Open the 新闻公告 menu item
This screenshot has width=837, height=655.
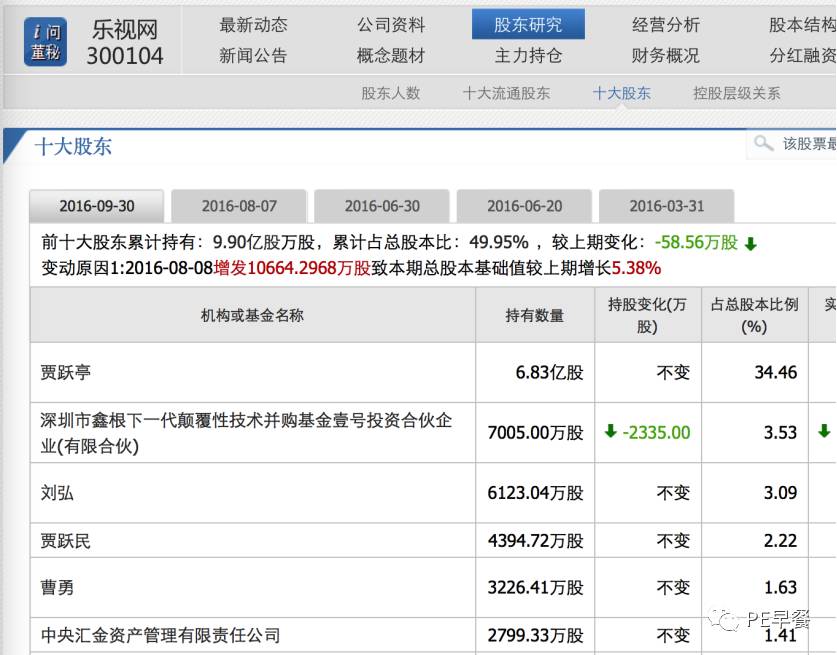click(253, 56)
